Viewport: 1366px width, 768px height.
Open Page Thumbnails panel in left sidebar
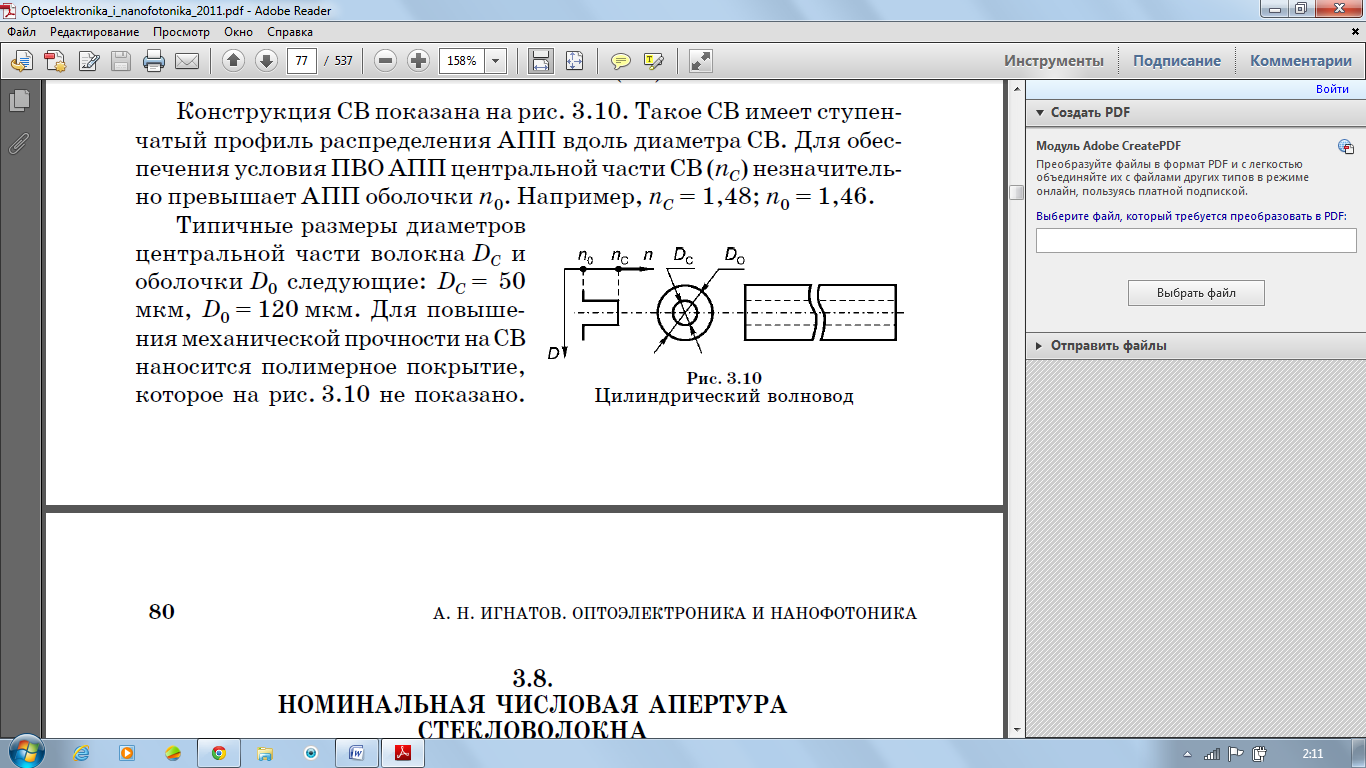point(18,101)
